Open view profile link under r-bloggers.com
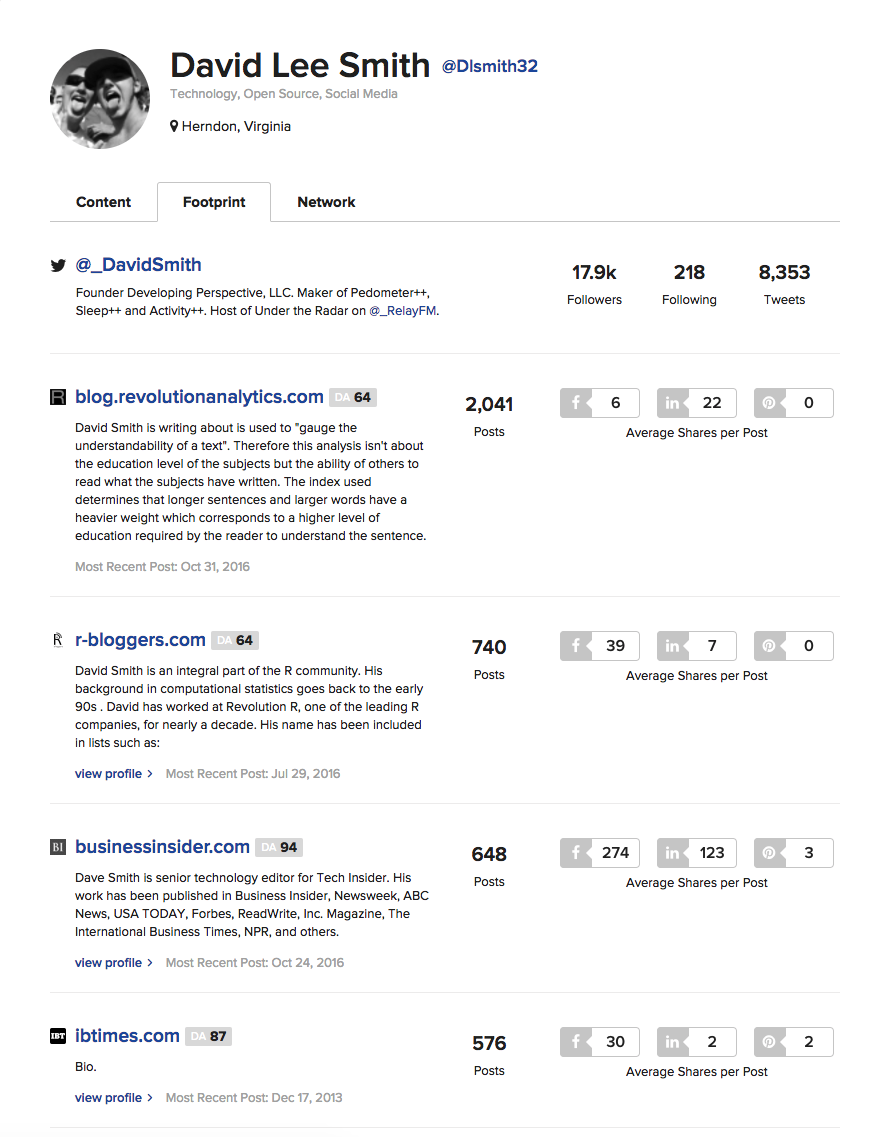This screenshot has height=1137, width=872. [113, 773]
